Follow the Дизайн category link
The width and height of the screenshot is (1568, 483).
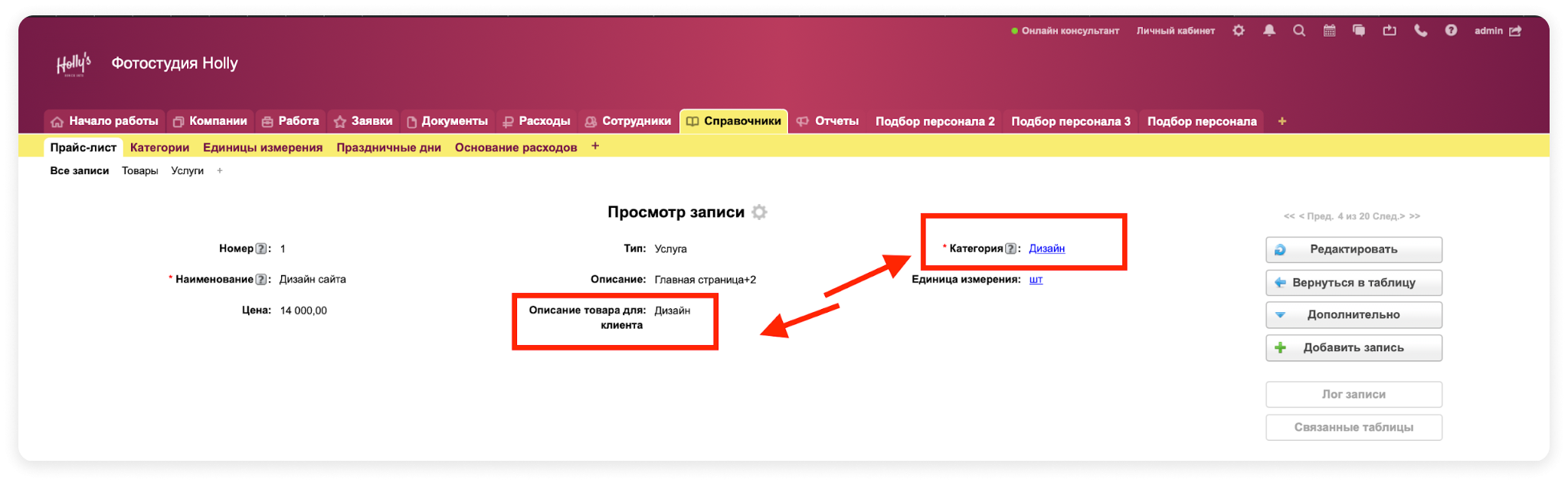click(1046, 248)
